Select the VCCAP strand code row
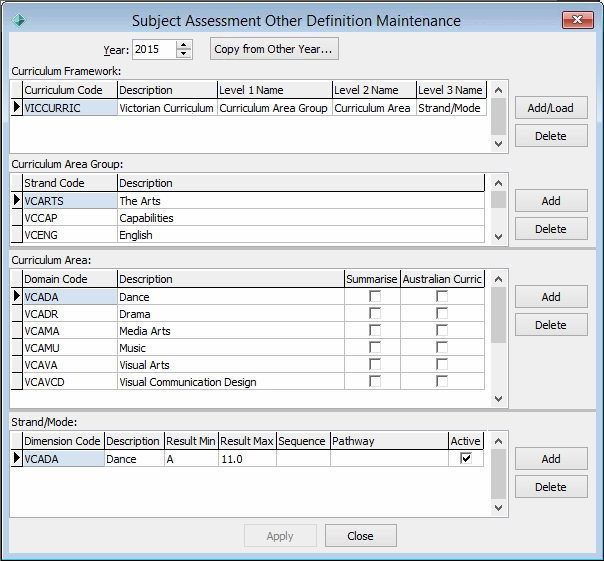The image size is (604, 561). click(x=70, y=218)
